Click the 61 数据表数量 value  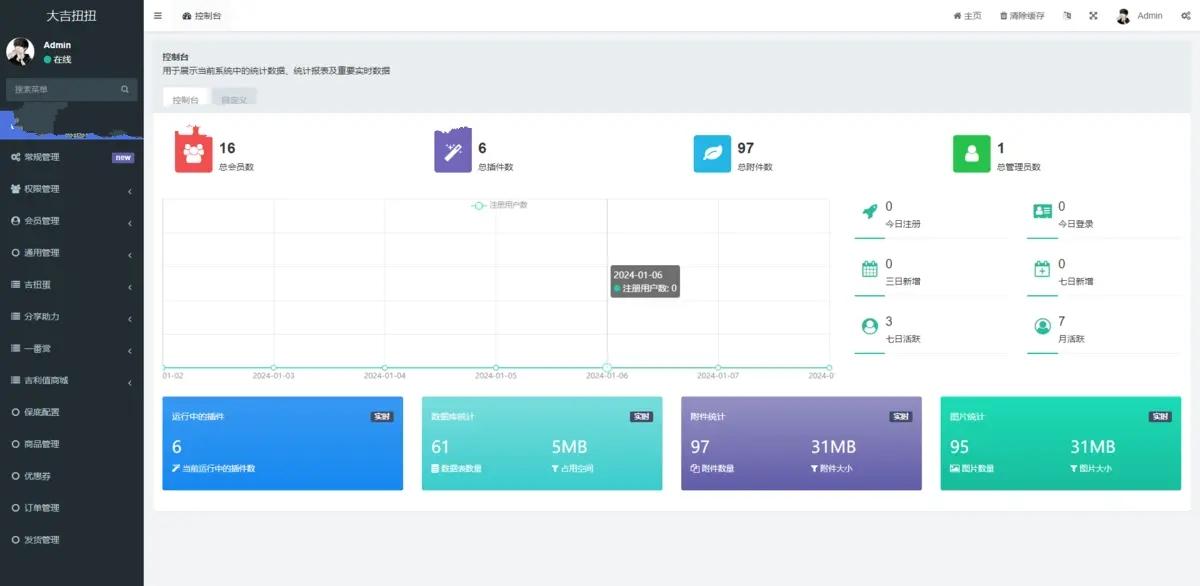(x=440, y=447)
